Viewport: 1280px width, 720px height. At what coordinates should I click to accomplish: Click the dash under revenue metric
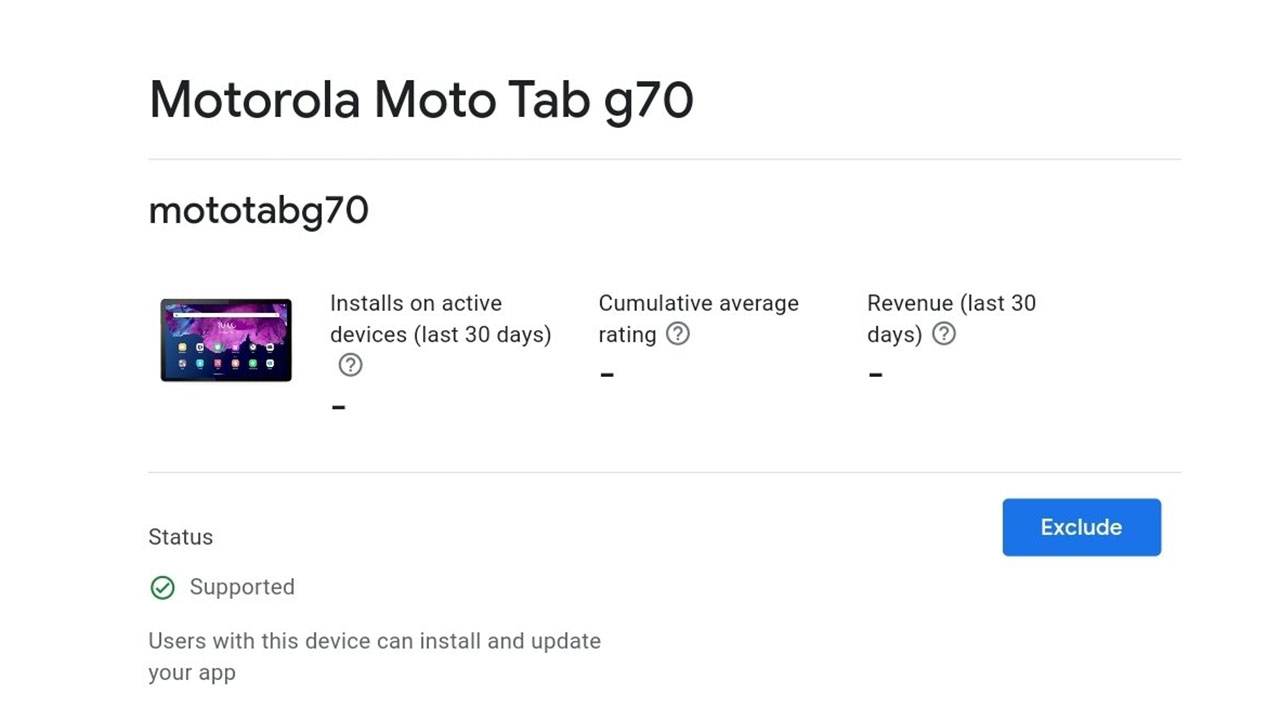[875, 374]
